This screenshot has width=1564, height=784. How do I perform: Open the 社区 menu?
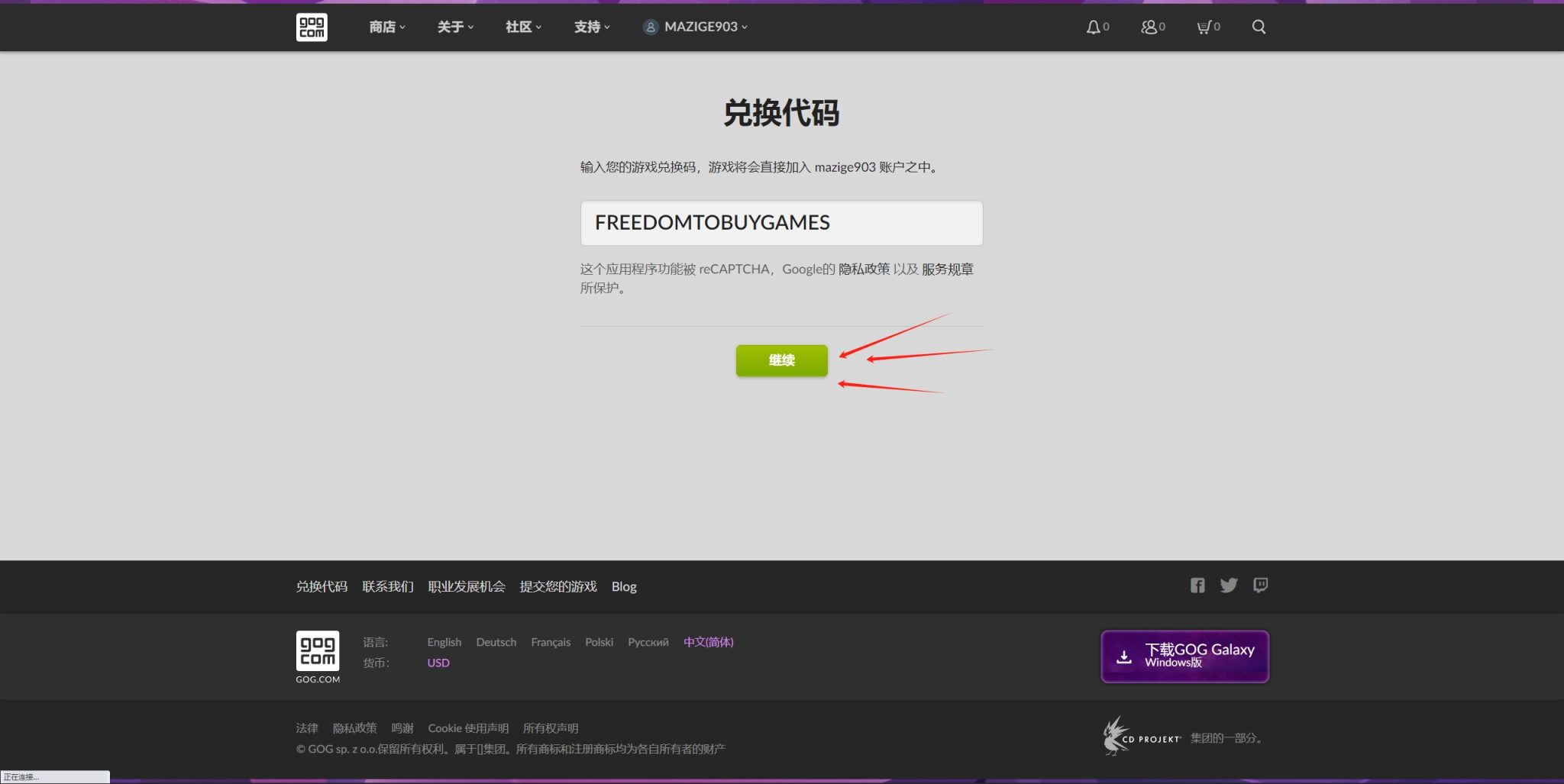pyautogui.click(x=521, y=27)
